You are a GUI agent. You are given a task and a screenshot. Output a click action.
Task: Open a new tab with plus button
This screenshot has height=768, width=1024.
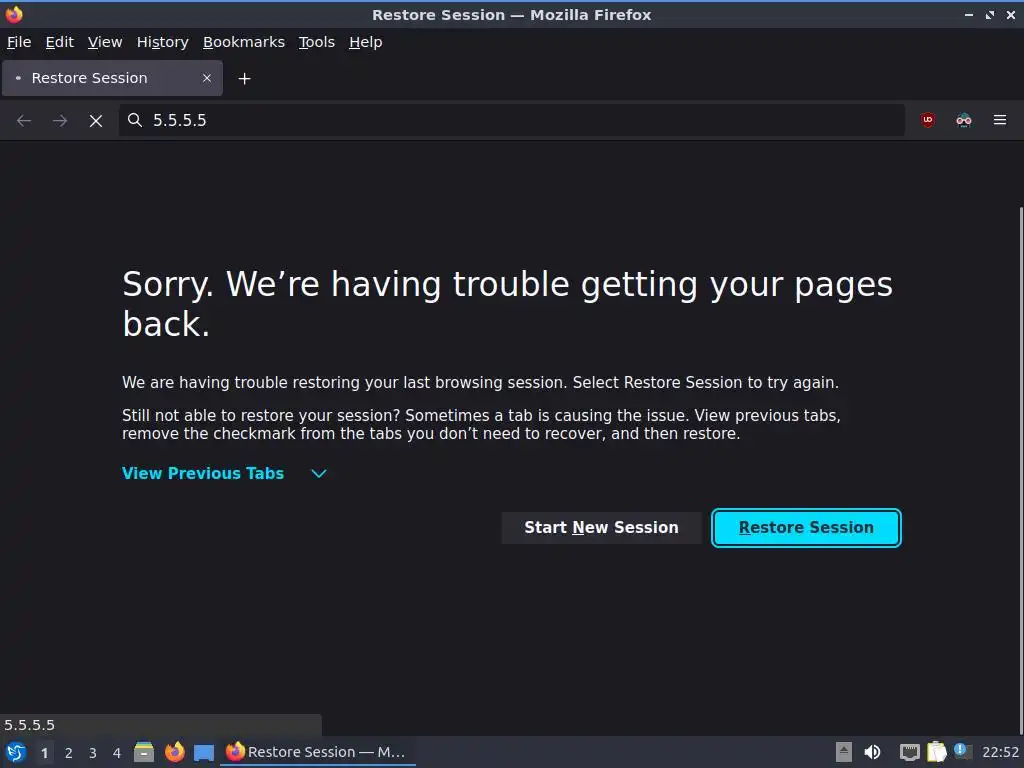(244, 79)
